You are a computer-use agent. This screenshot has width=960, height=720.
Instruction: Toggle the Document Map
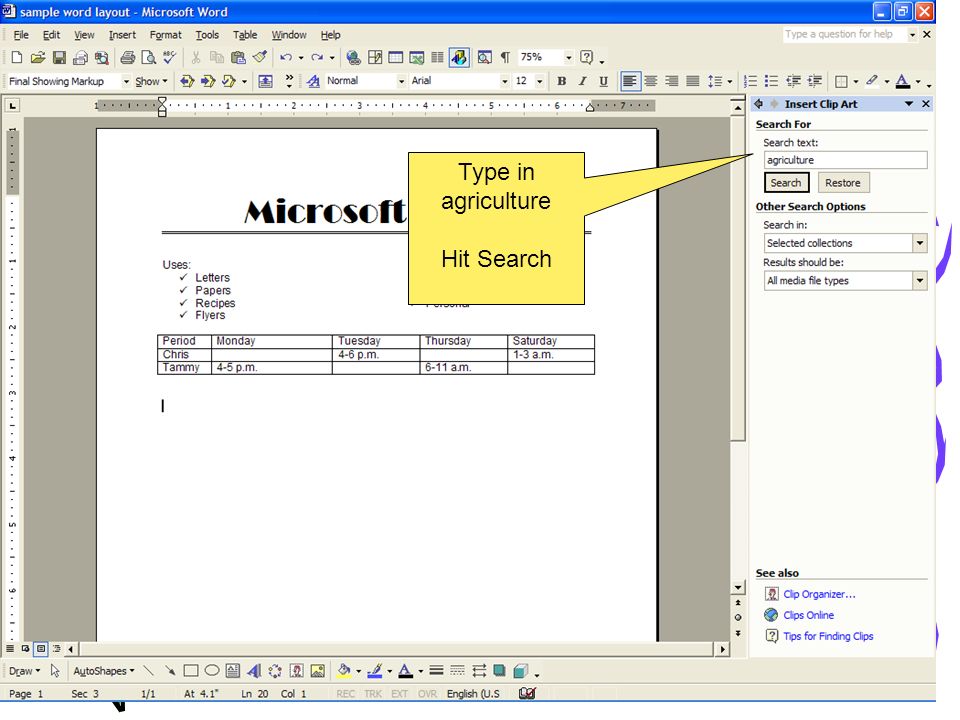click(484, 58)
